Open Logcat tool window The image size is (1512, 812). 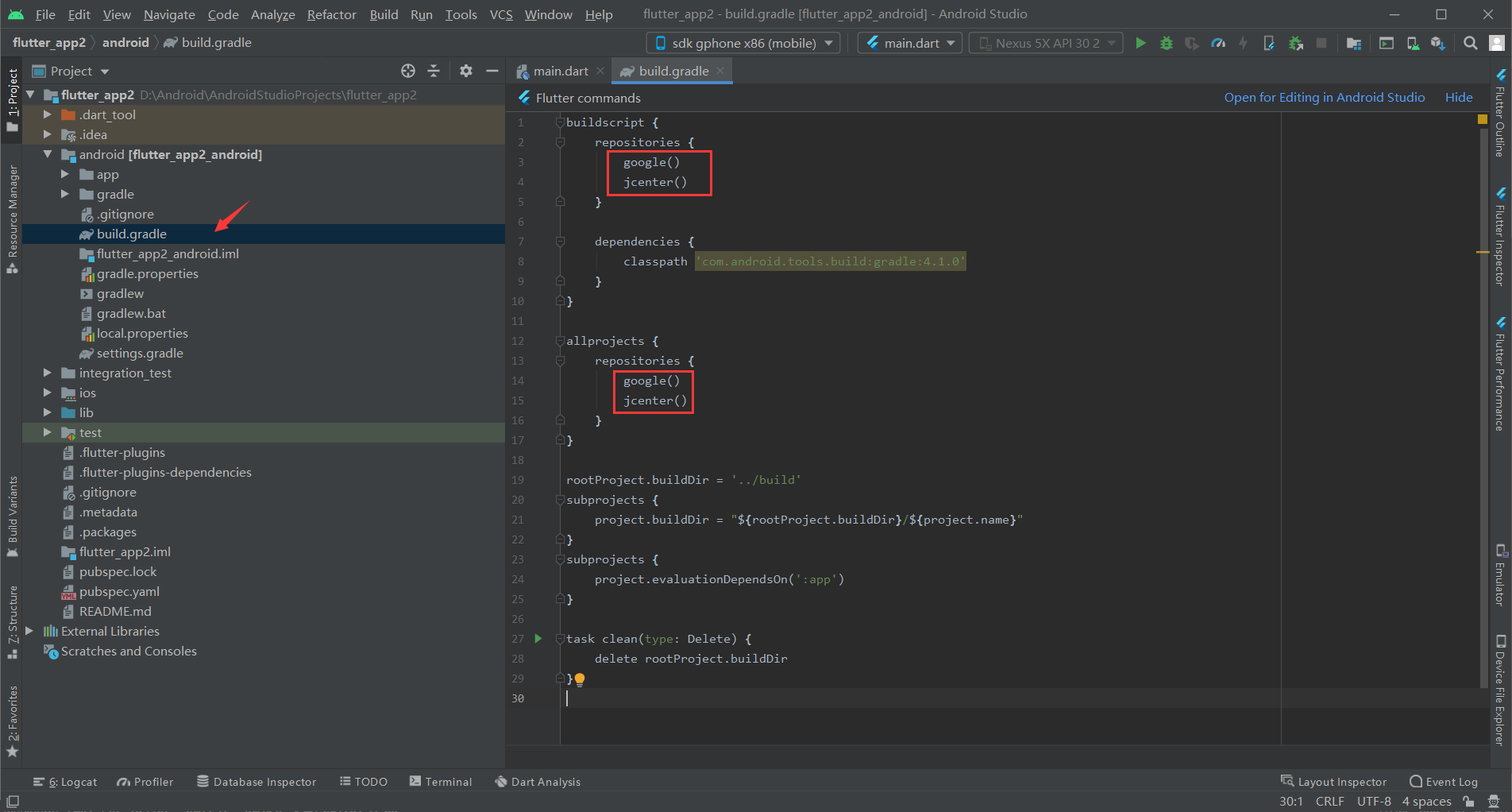pos(65,782)
